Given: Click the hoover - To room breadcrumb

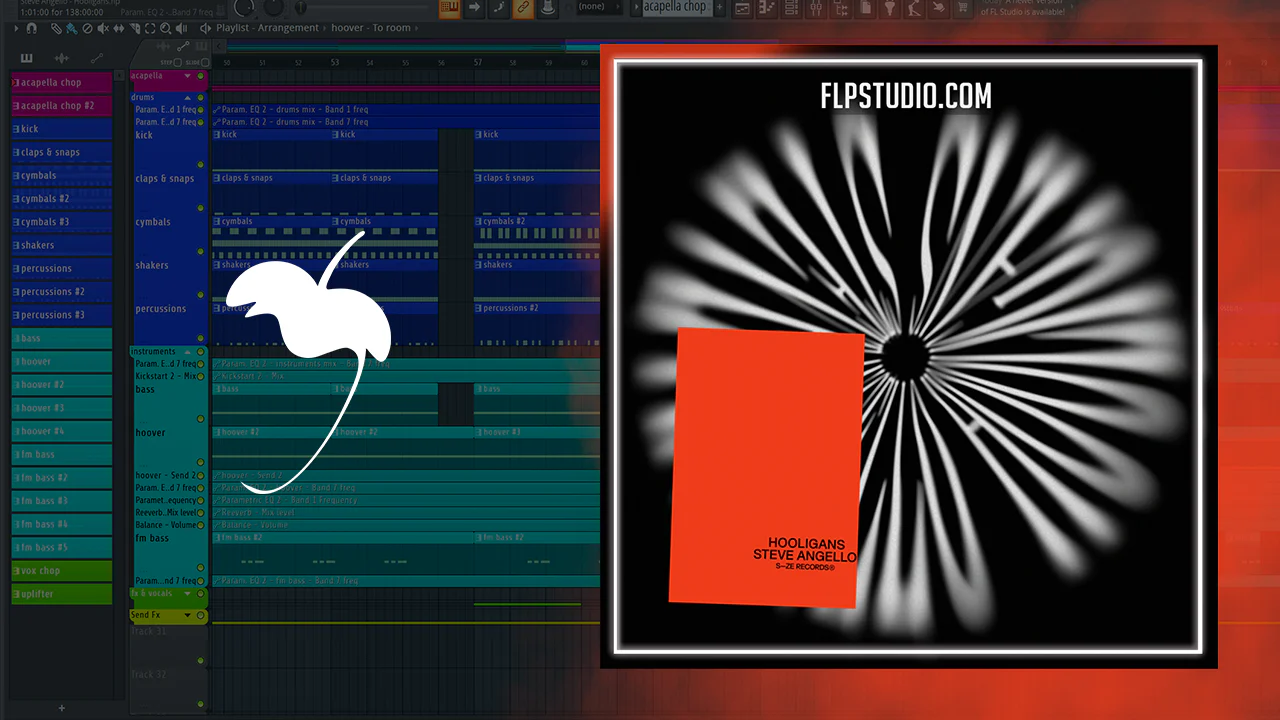Looking at the screenshot, I should (x=370, y=28).
